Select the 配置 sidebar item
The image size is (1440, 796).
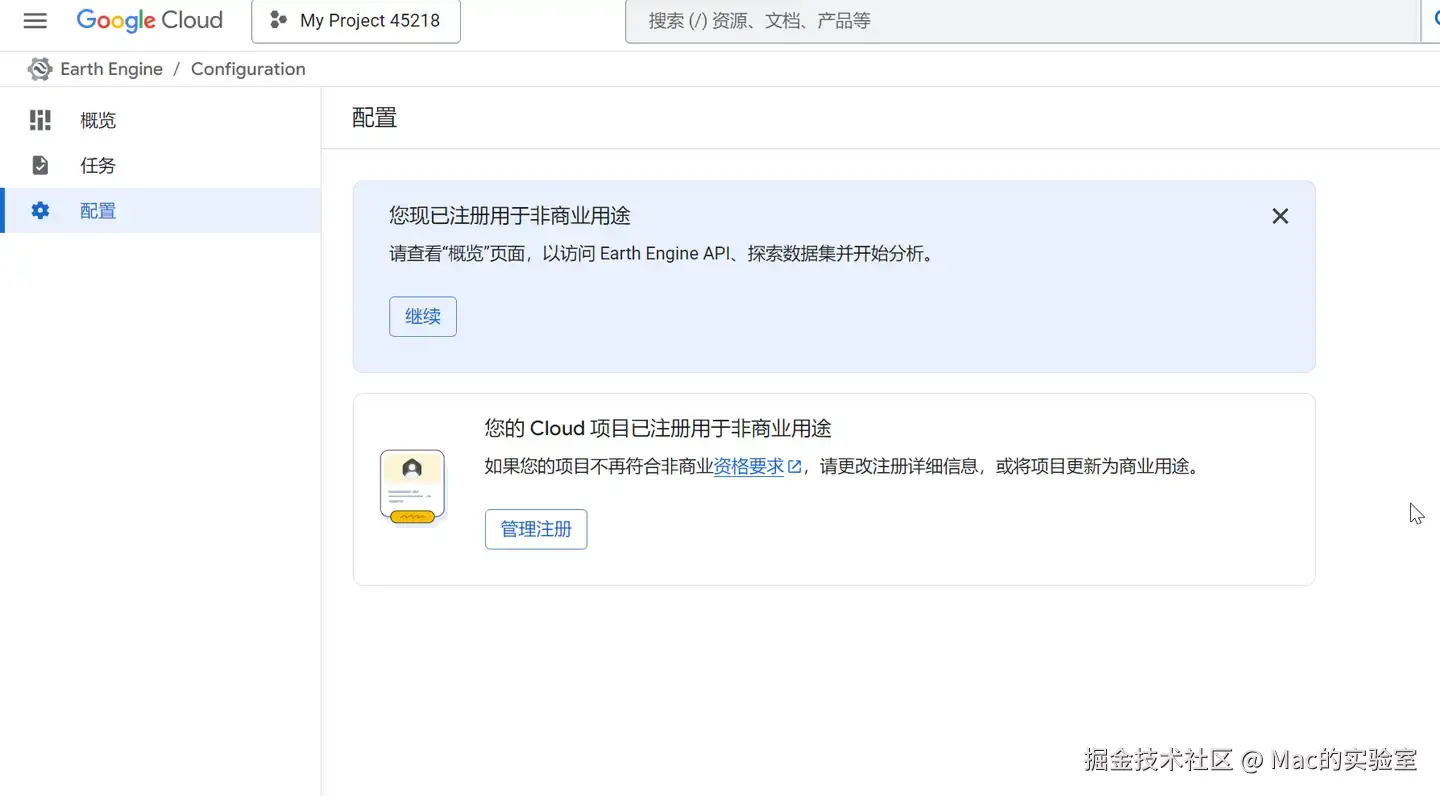click(x=160, y=211)
